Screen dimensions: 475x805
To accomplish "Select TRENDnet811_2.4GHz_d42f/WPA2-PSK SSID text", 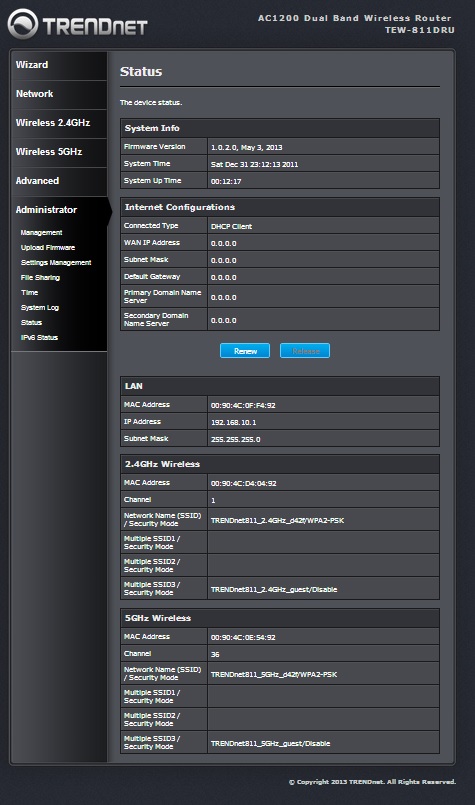I will pyautogui.click(x=277, y=520).
